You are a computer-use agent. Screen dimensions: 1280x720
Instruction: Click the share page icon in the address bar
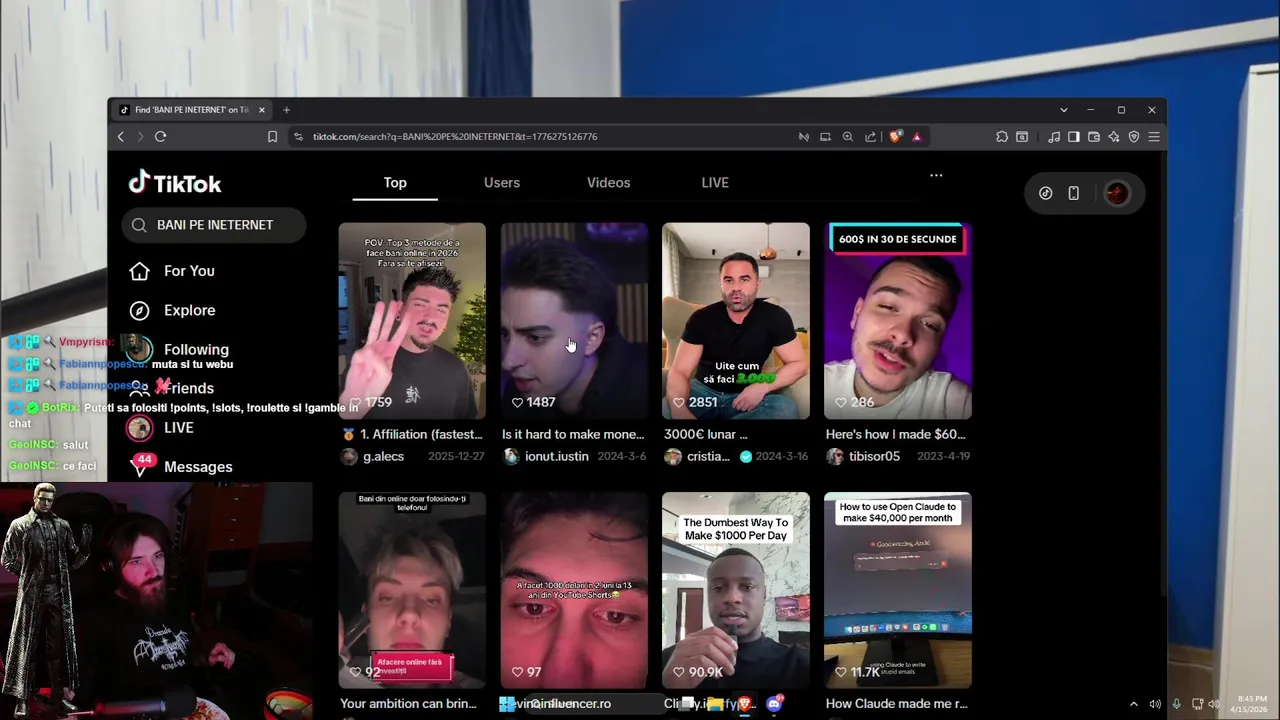(870, 137)
